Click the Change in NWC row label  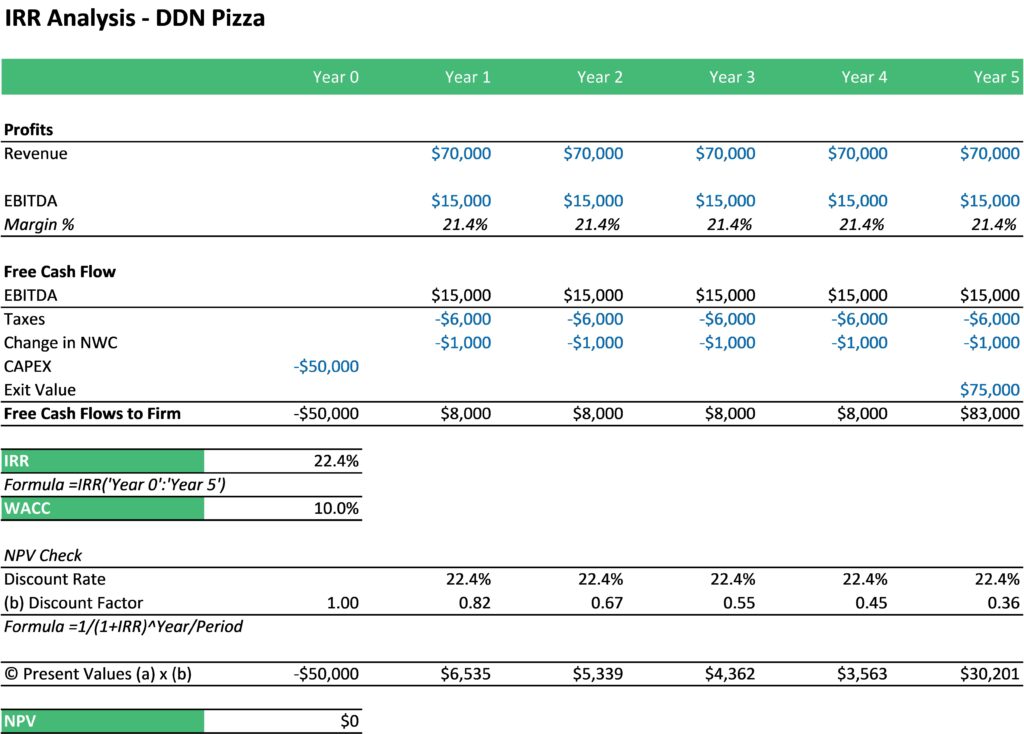(x=61, y=343)
